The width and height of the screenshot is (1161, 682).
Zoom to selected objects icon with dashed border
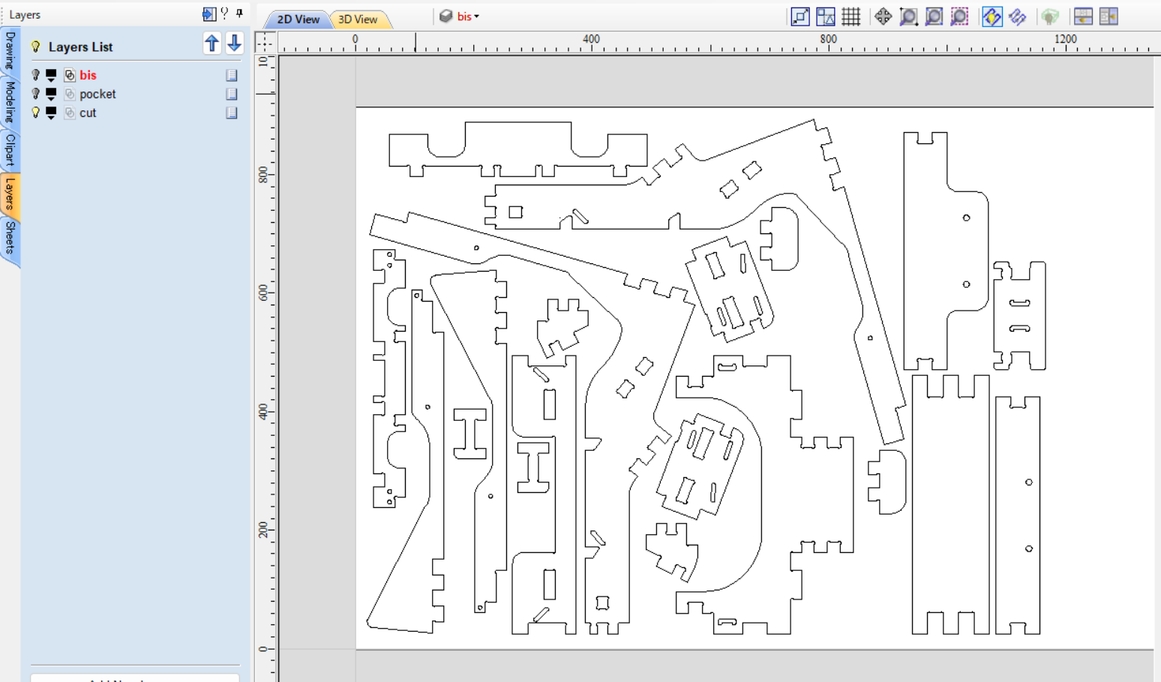(960, 16)
